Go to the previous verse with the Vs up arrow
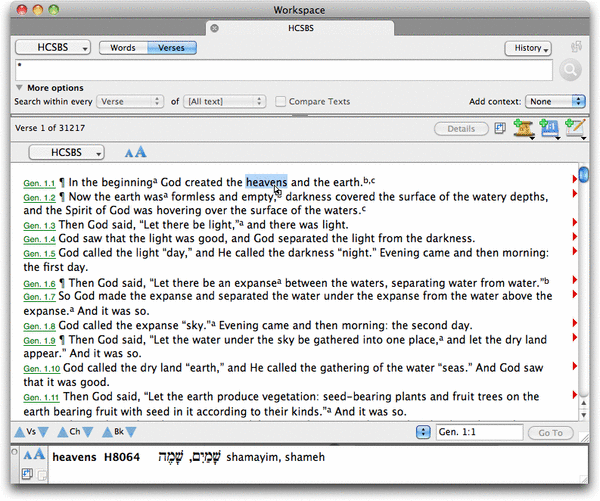The height and width of the screenshot is (501, 600). (x=20, y=432)
